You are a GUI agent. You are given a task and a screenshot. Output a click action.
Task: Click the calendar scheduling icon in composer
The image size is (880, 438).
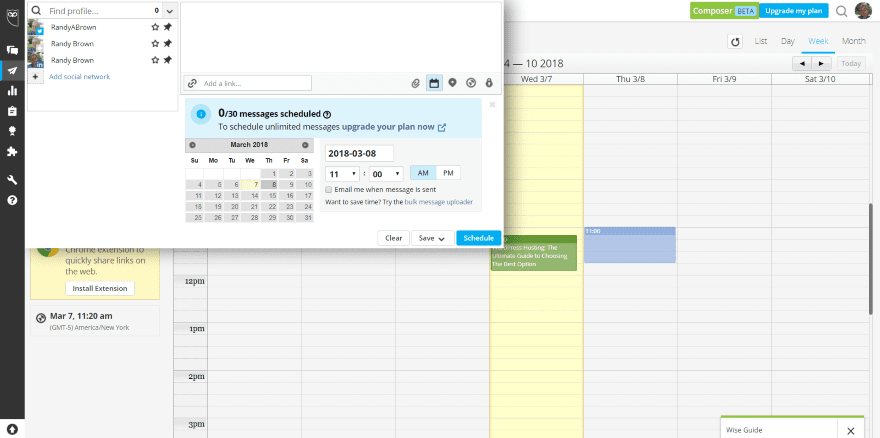tap(434, 83)
